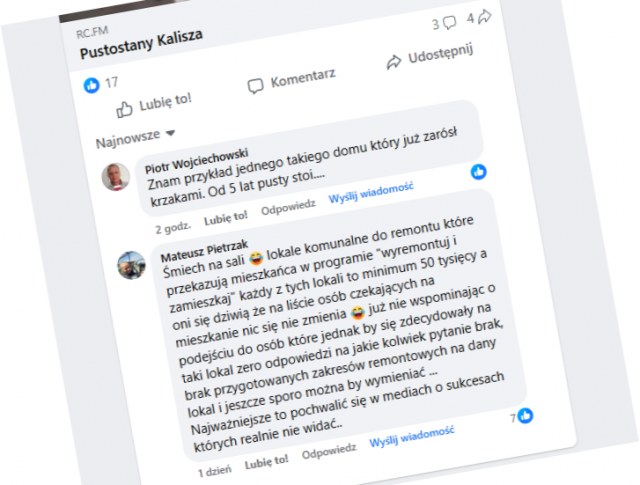Click the like reaction on Piotr's comment

pyautogui.click(x=478, y=172)
